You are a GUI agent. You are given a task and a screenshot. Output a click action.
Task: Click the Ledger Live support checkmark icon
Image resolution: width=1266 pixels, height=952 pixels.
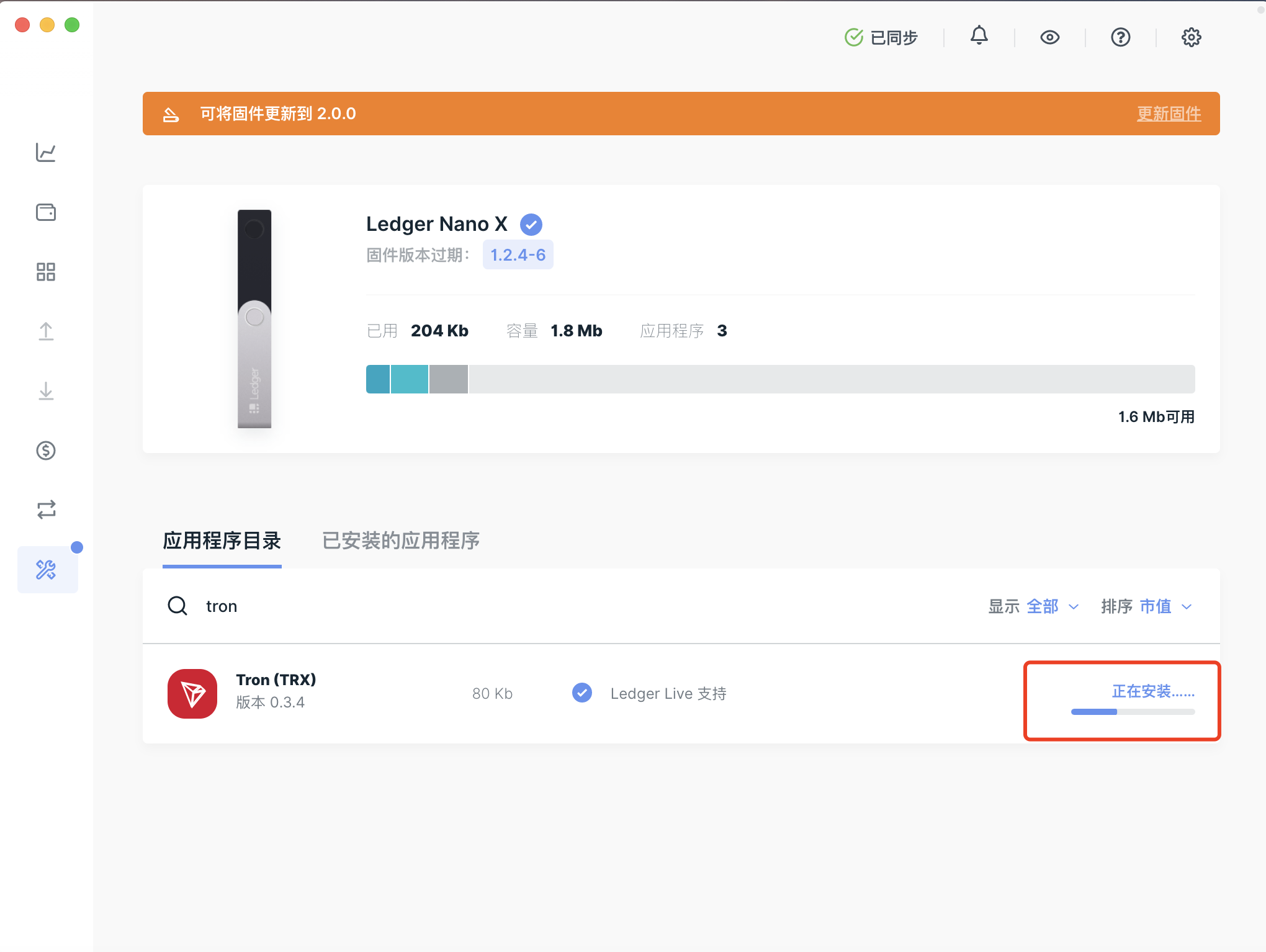tap(582, 693)
